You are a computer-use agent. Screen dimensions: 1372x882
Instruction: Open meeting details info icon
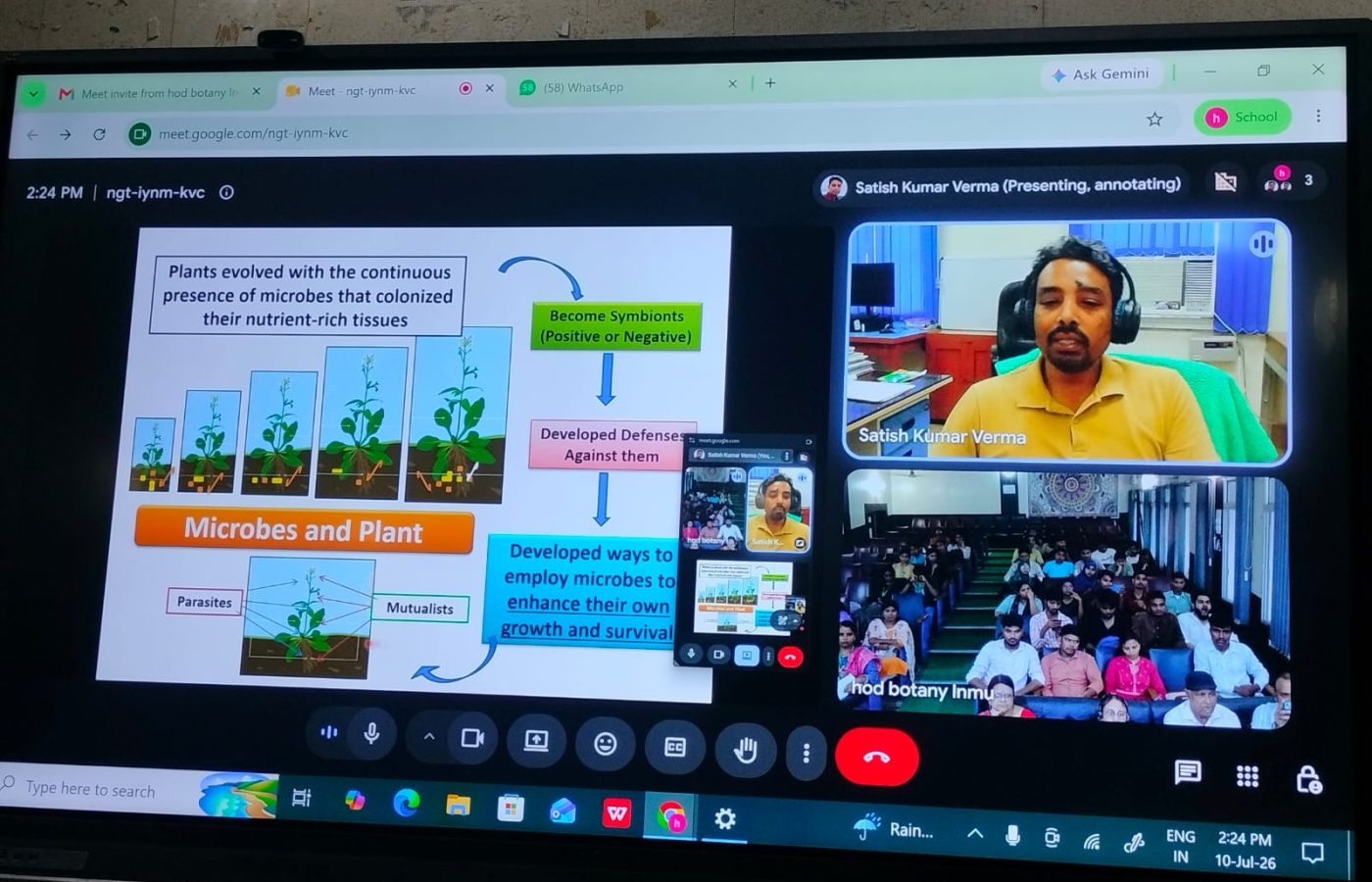pyautogui.click(x=226, y=192)
